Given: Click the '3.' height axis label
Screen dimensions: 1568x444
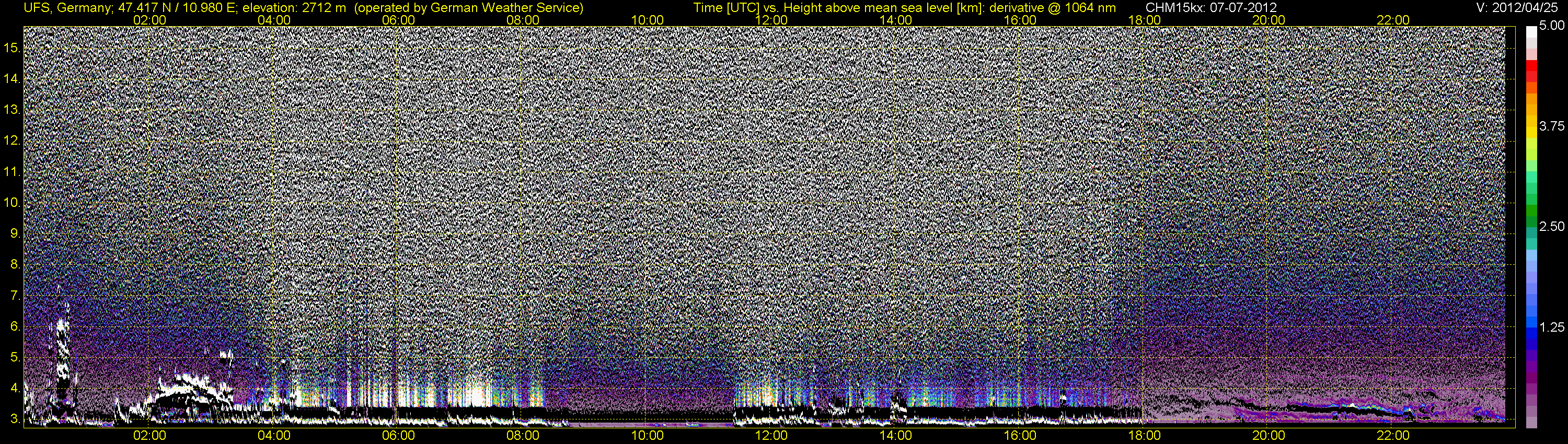Looking at the screenshot, I should [x=16, y=419].
